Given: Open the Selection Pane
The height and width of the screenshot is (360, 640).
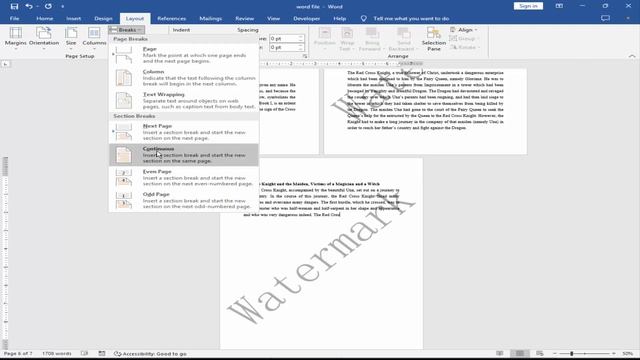Looking at the screenshot, I should pos(433,39).
